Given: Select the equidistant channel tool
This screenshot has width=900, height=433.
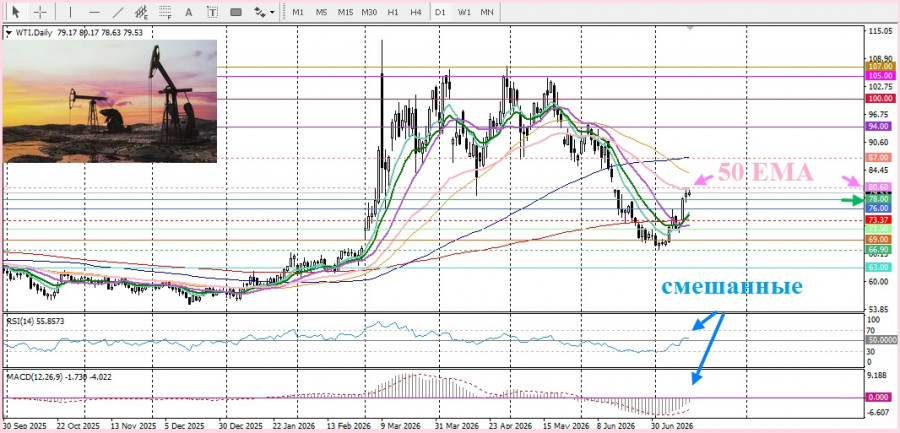Looking at the screenshot, I should [141, 11].
